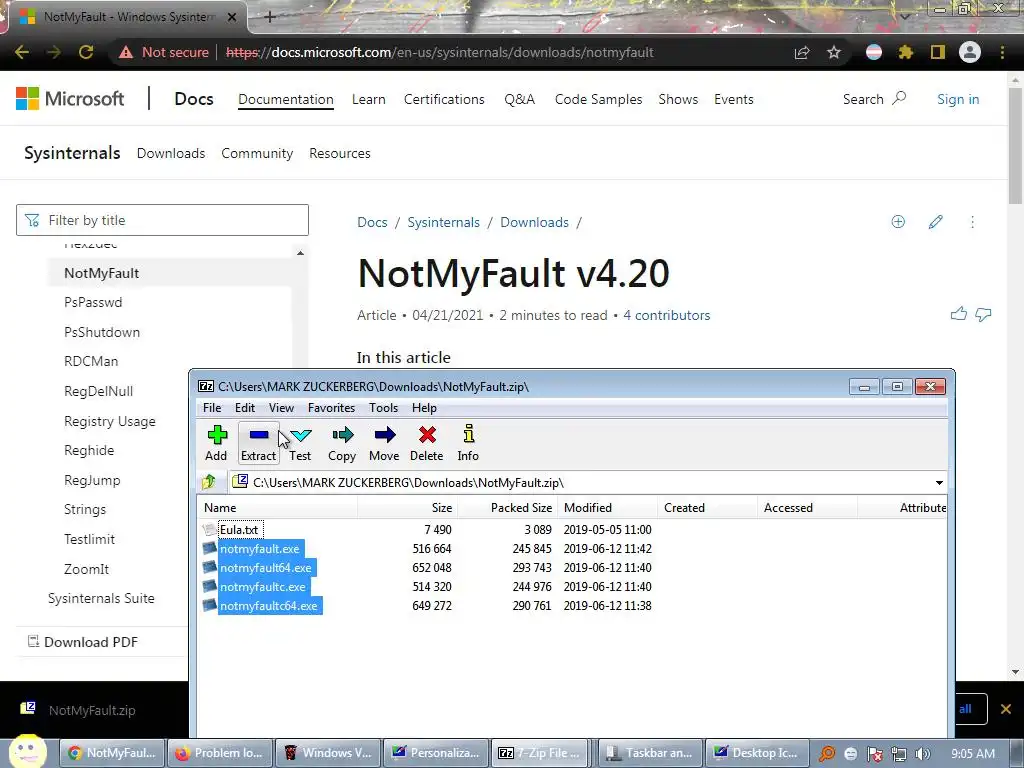
Task: Follow the Downloads breadcrumb link
Action: [x=534, y=222]
